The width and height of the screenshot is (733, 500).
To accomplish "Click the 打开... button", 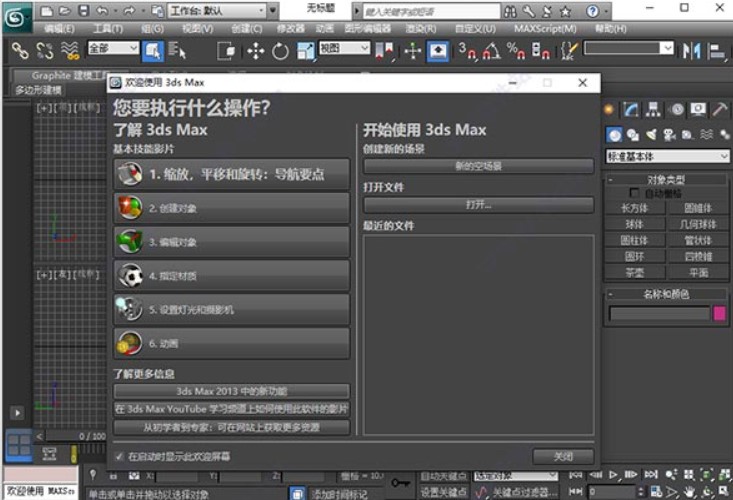I will (x=479, y=204).
